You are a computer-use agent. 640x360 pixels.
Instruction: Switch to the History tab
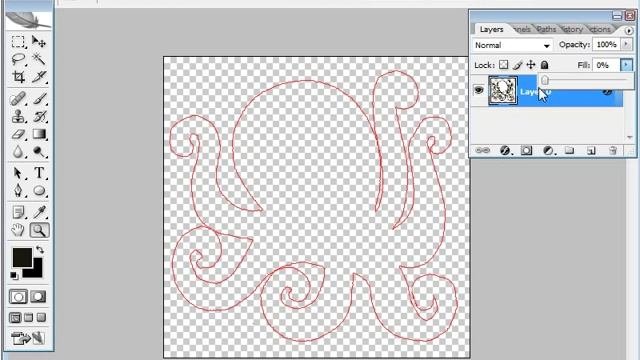572,29
